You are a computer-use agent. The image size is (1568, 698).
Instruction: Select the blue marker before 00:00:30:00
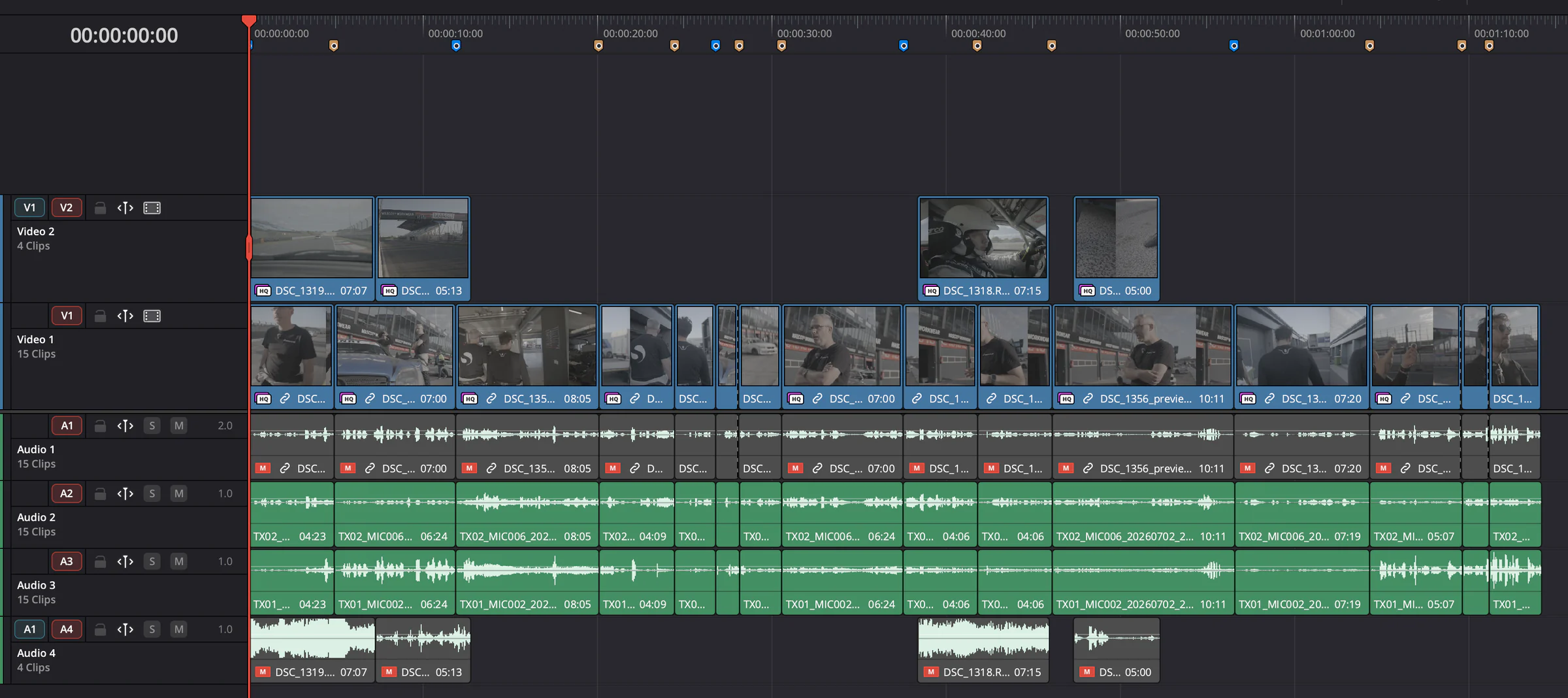tap(715, 46)
